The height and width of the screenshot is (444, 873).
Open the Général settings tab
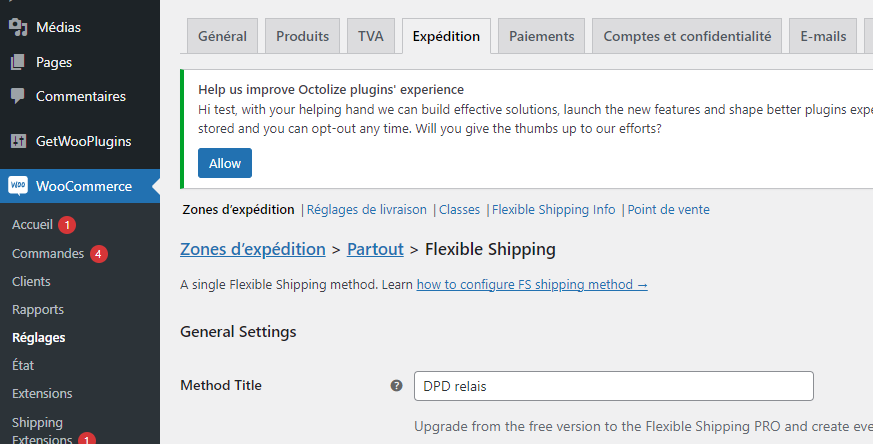(x=222, y=36)
